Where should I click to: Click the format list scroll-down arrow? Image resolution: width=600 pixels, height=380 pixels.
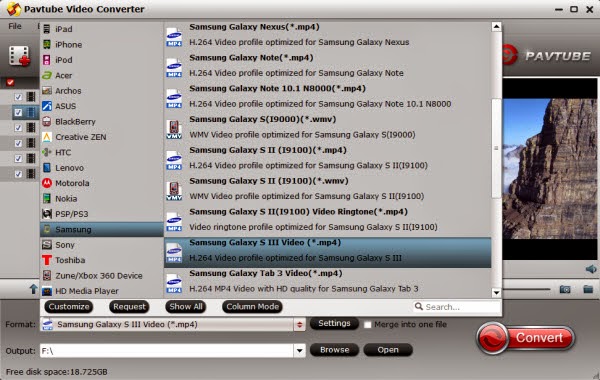click(x=496, y=293)
